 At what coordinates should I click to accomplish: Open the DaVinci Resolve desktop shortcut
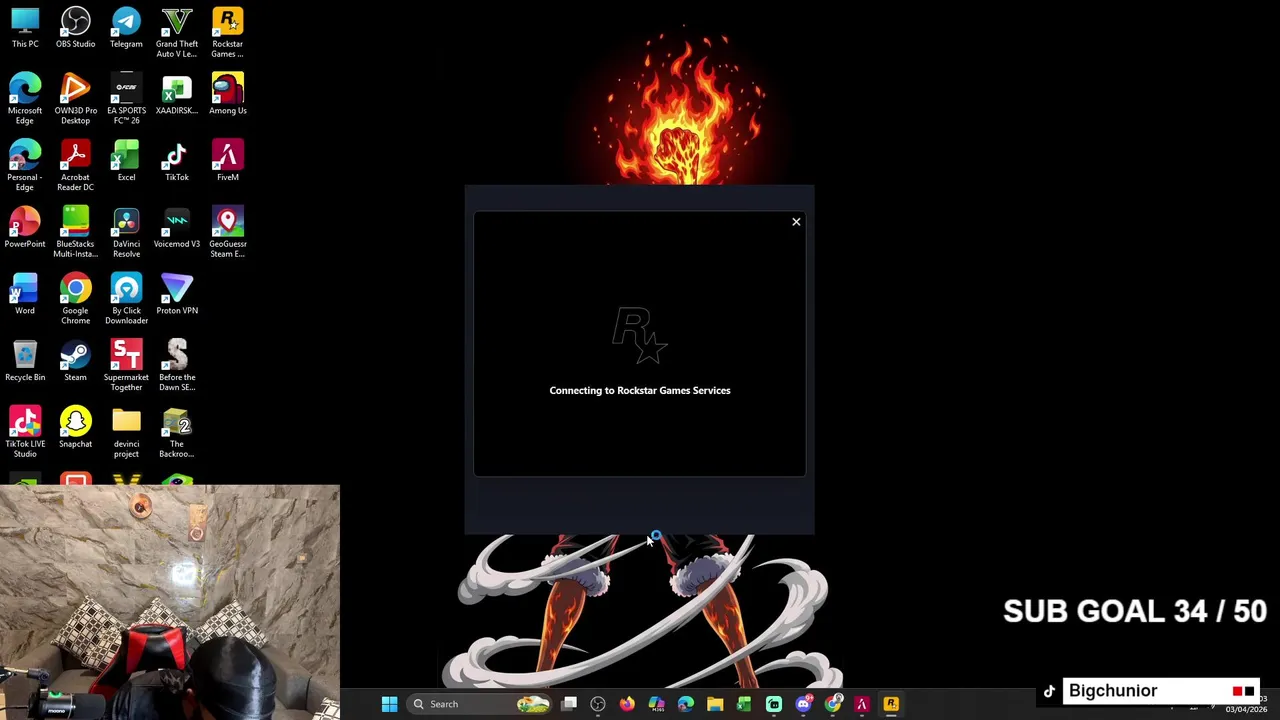point(126,232)
